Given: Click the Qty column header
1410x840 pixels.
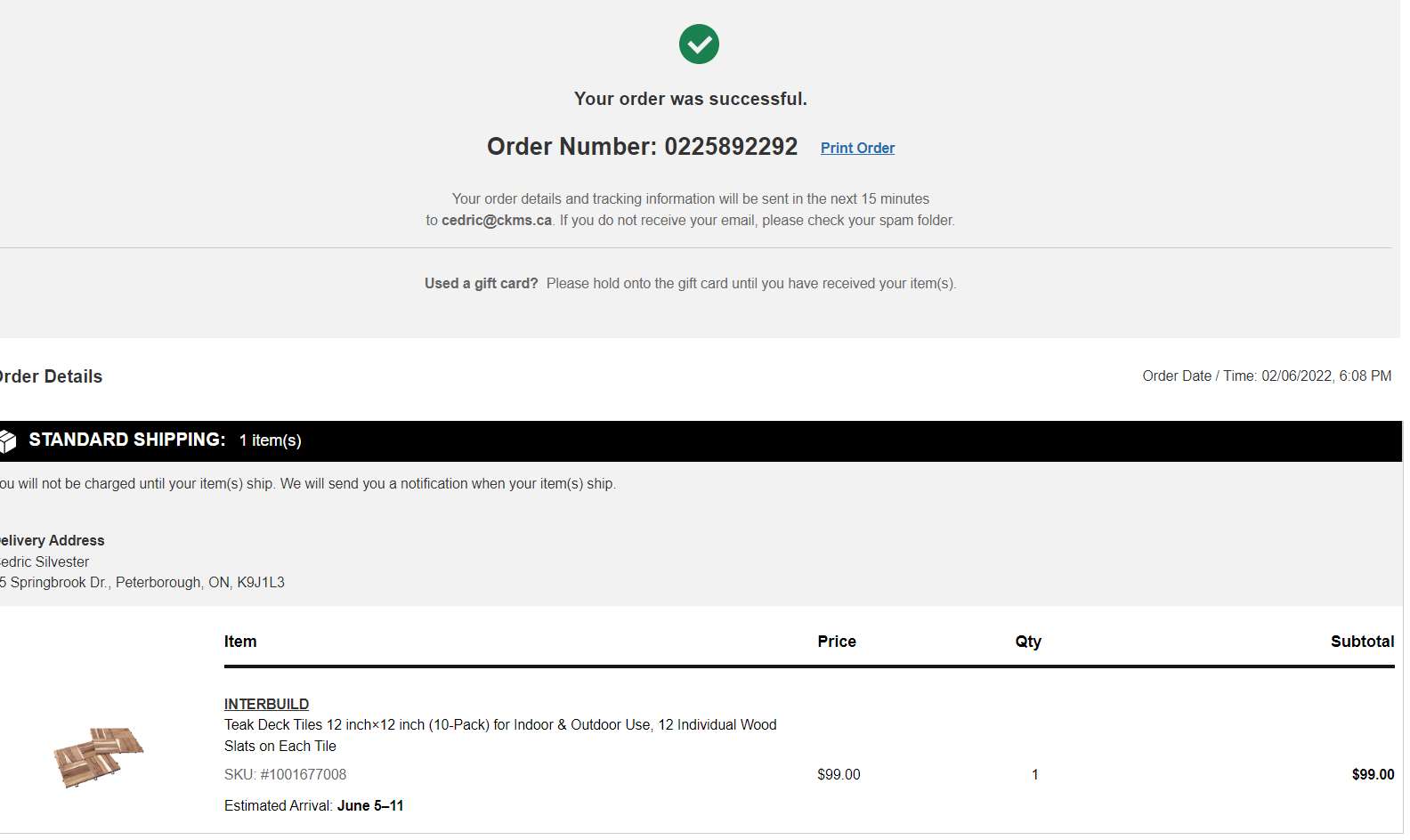Looking at the screenshot, I should point(1027,642).
